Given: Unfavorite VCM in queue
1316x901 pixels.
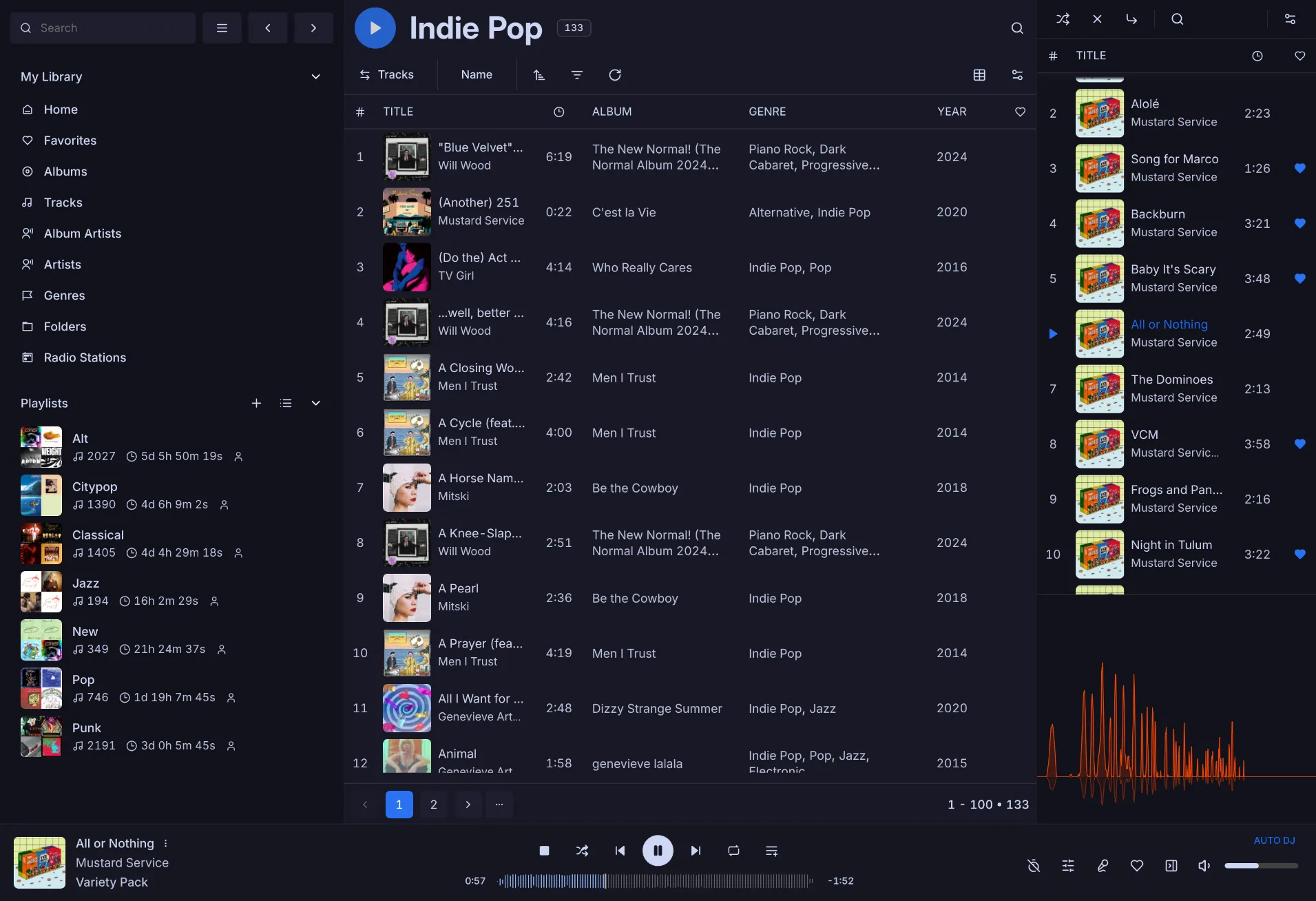Looking at the screenshot, I should [x=1299, y=444].
